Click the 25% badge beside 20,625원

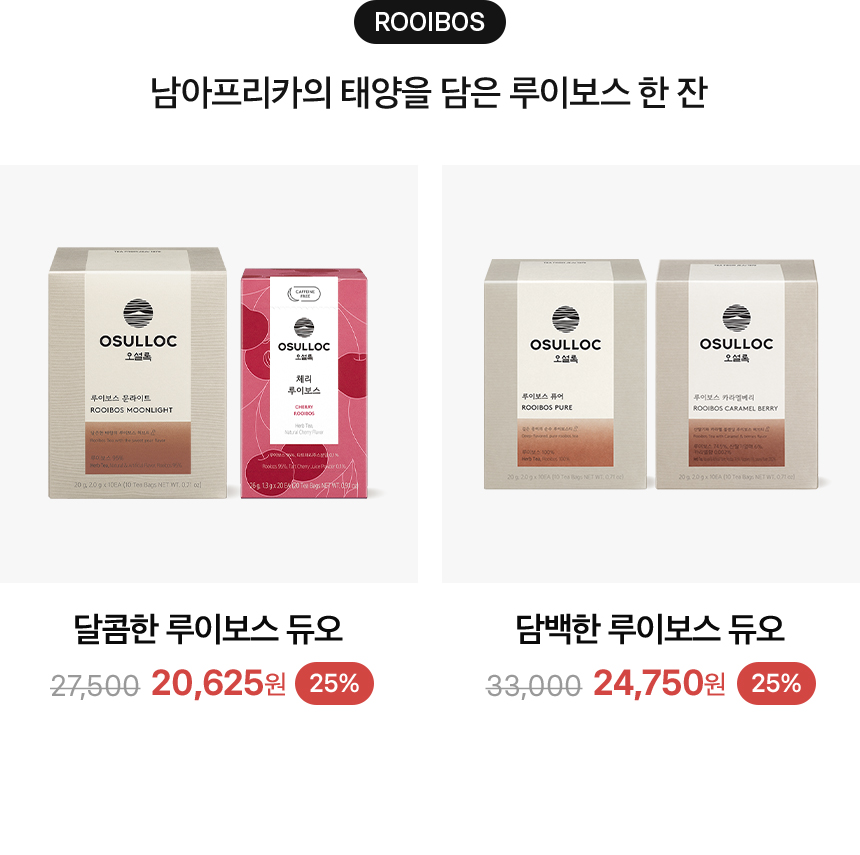334,683
